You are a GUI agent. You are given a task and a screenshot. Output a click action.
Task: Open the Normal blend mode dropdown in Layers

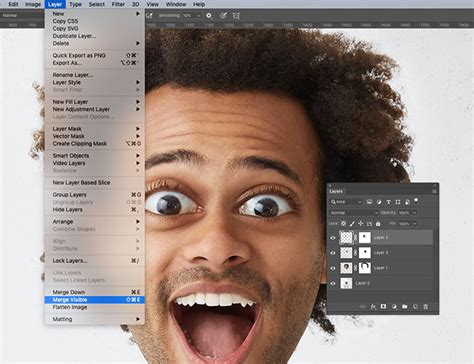354,213
